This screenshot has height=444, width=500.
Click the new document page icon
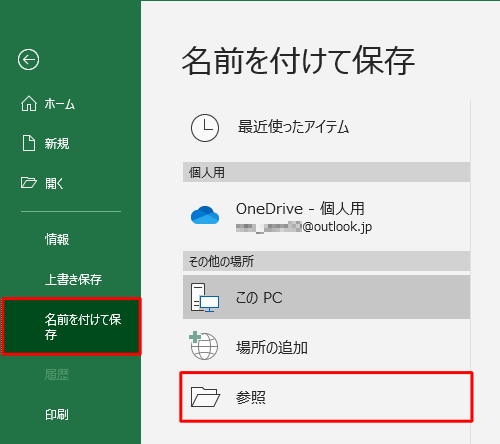click(x=29, y=143)
